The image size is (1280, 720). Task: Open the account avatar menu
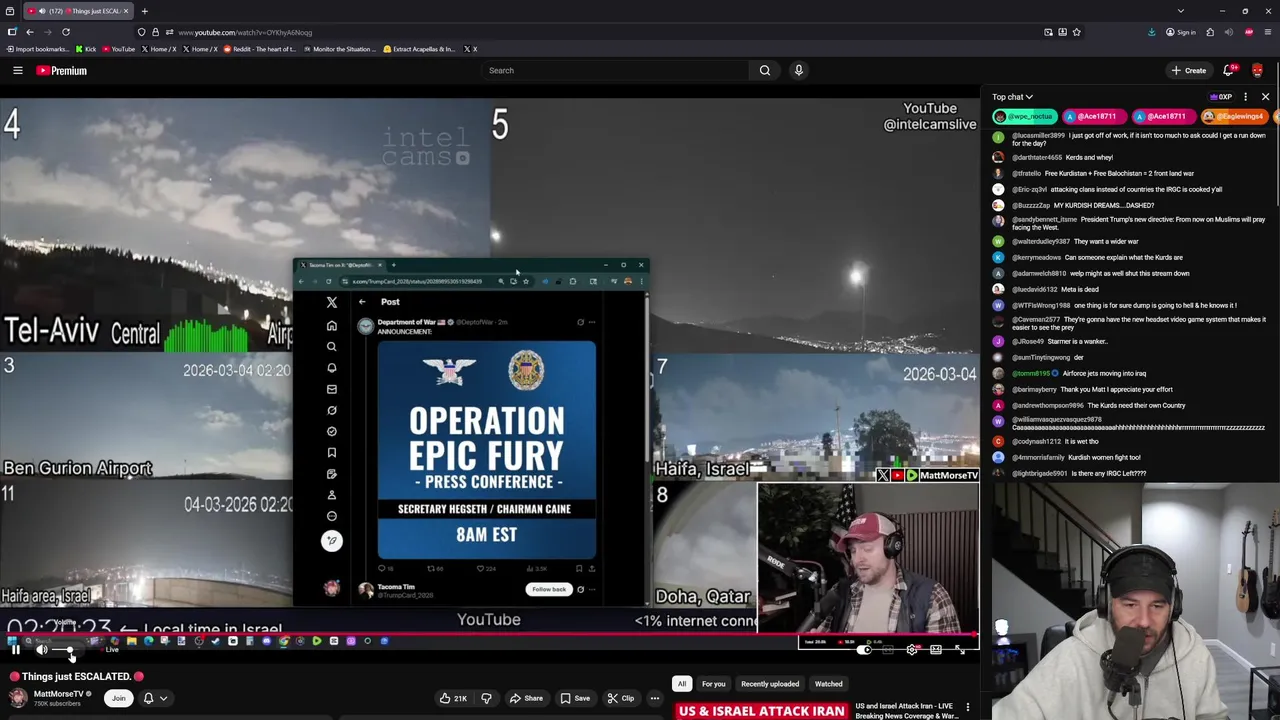[x=1257, y=70]
